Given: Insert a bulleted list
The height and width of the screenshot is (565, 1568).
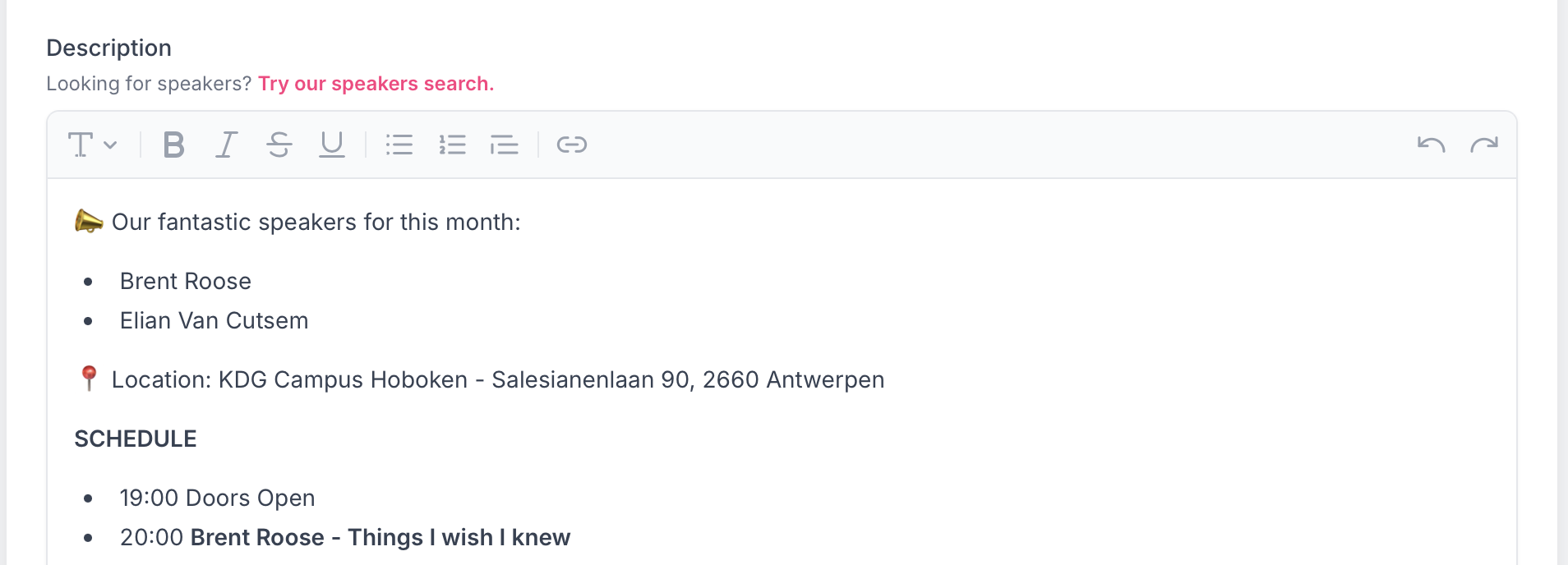Looking at the screenshot, I should (x=399, y=145).
